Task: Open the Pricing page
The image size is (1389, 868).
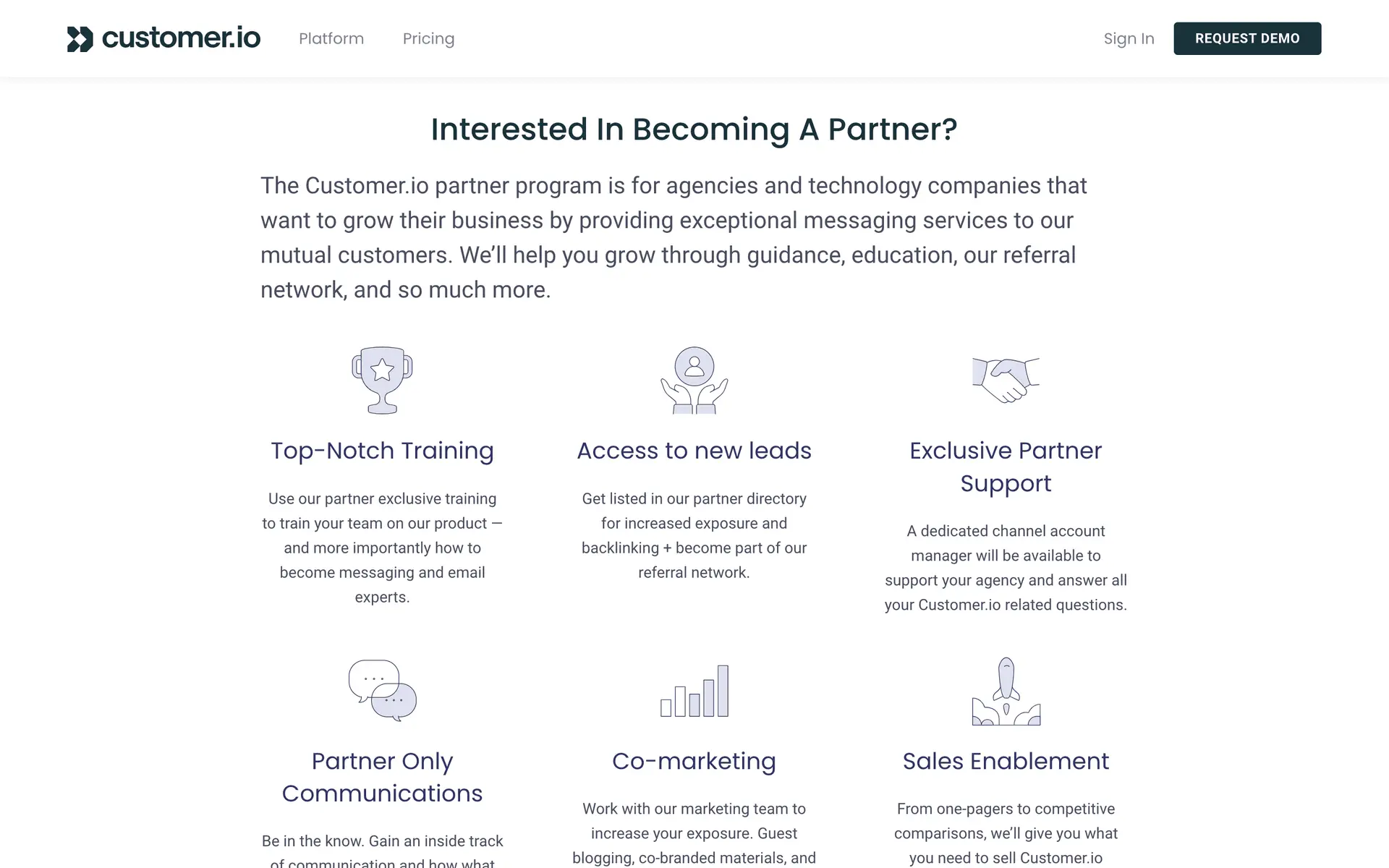Action: [428, 39]
